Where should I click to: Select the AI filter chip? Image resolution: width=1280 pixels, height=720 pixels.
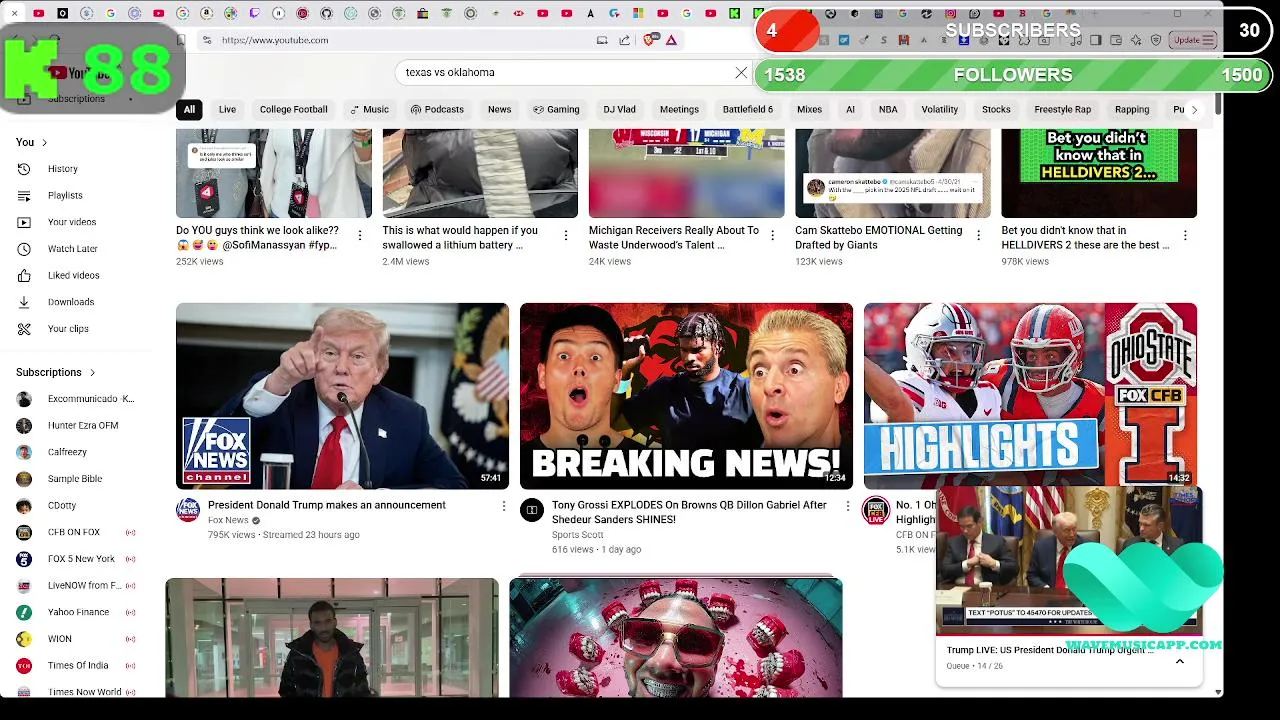pos(850,109)
